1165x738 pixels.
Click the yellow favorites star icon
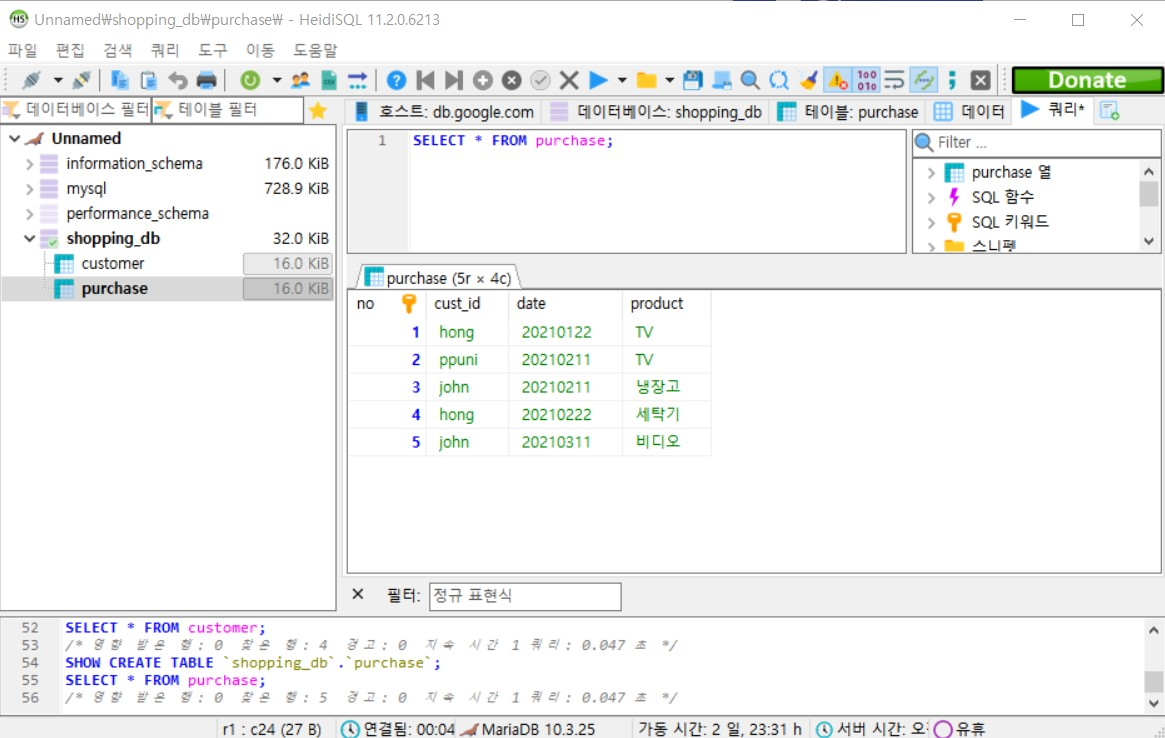click(x=318, y=110)
